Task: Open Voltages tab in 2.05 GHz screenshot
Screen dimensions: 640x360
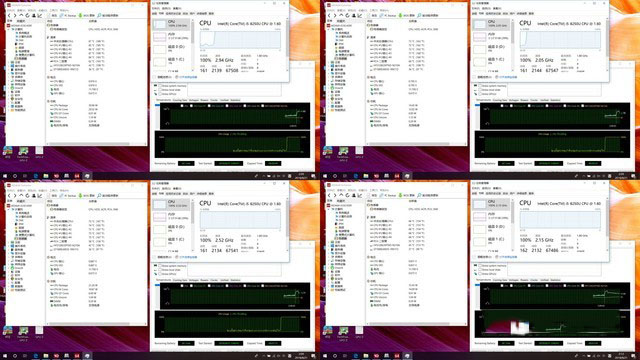Action: tap(513, 100)
